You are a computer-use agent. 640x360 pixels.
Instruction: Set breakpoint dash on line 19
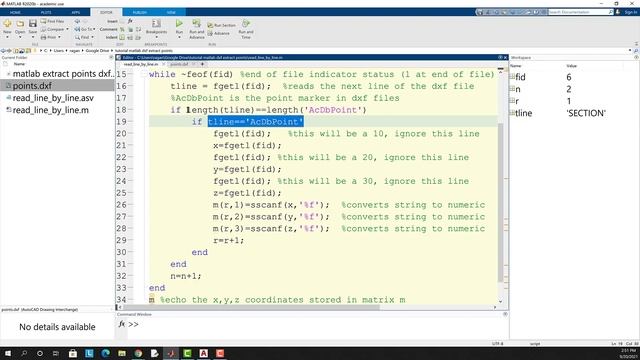(130, 122)
